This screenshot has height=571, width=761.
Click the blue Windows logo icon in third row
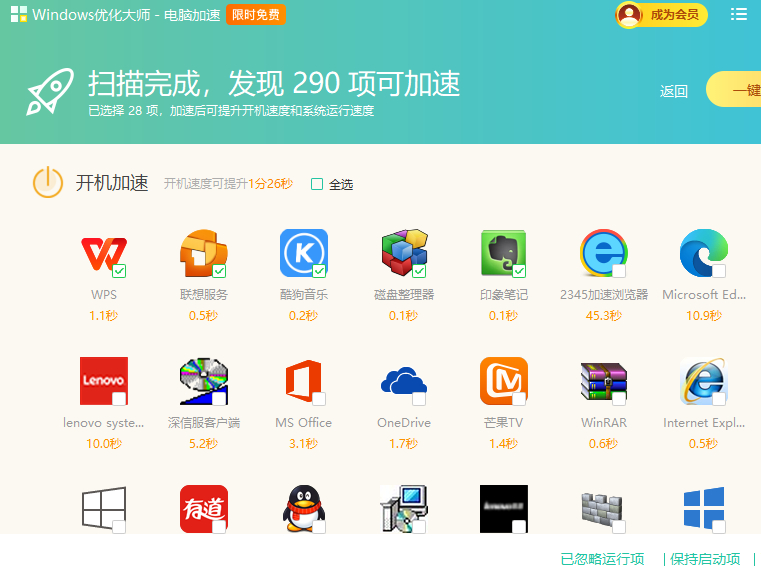click(704, 508)
